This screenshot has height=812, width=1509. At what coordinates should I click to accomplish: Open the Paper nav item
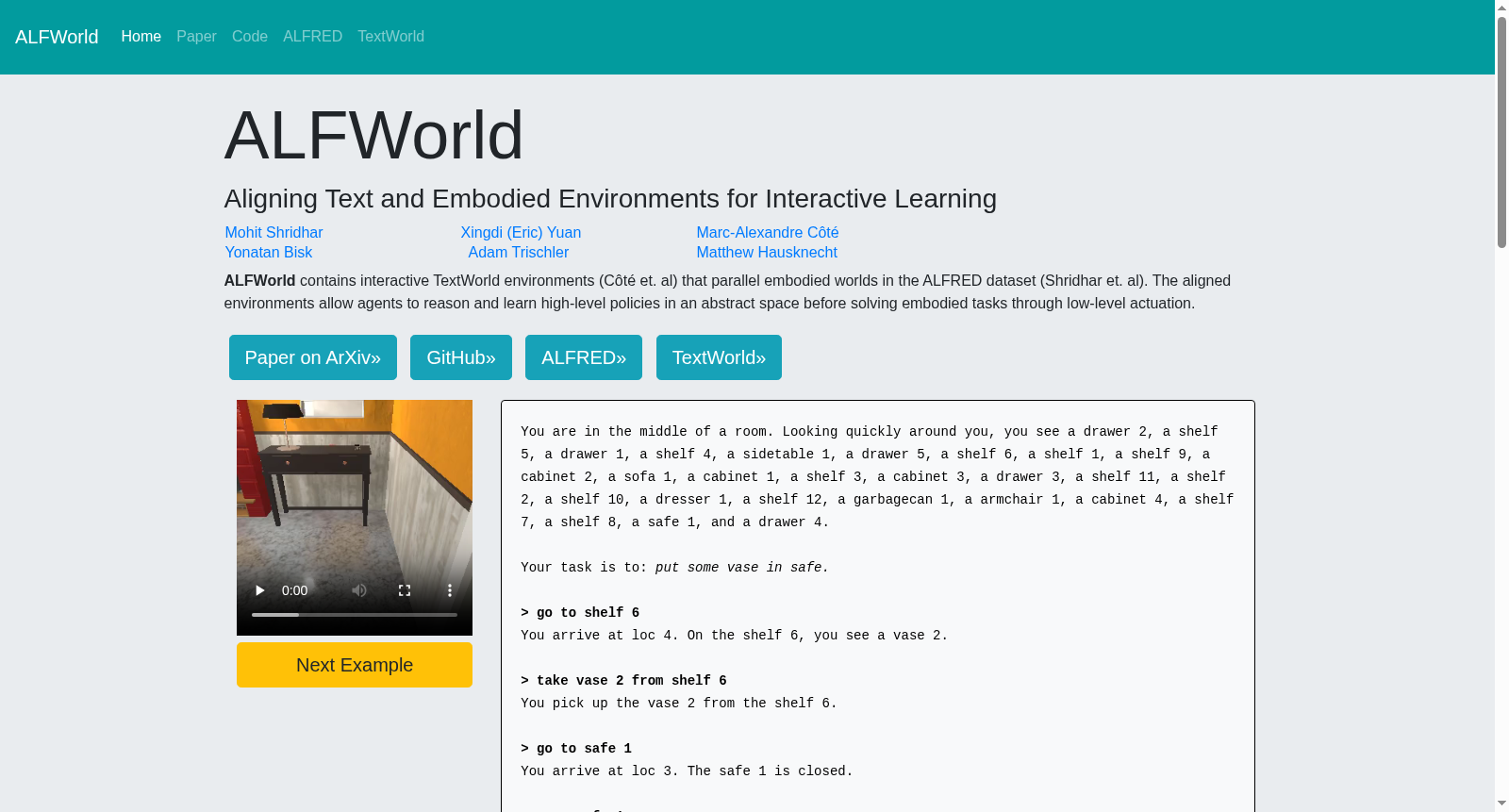point(196,37)
